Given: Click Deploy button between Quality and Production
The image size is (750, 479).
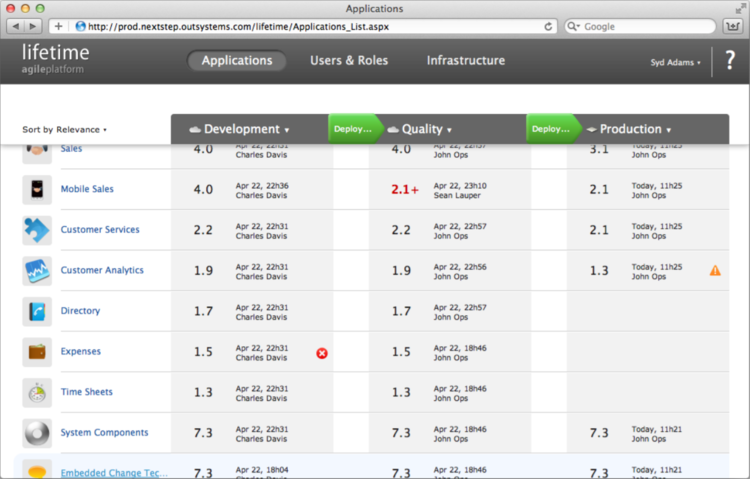Looking at the screenshot, I should click(x=553, y=129).
